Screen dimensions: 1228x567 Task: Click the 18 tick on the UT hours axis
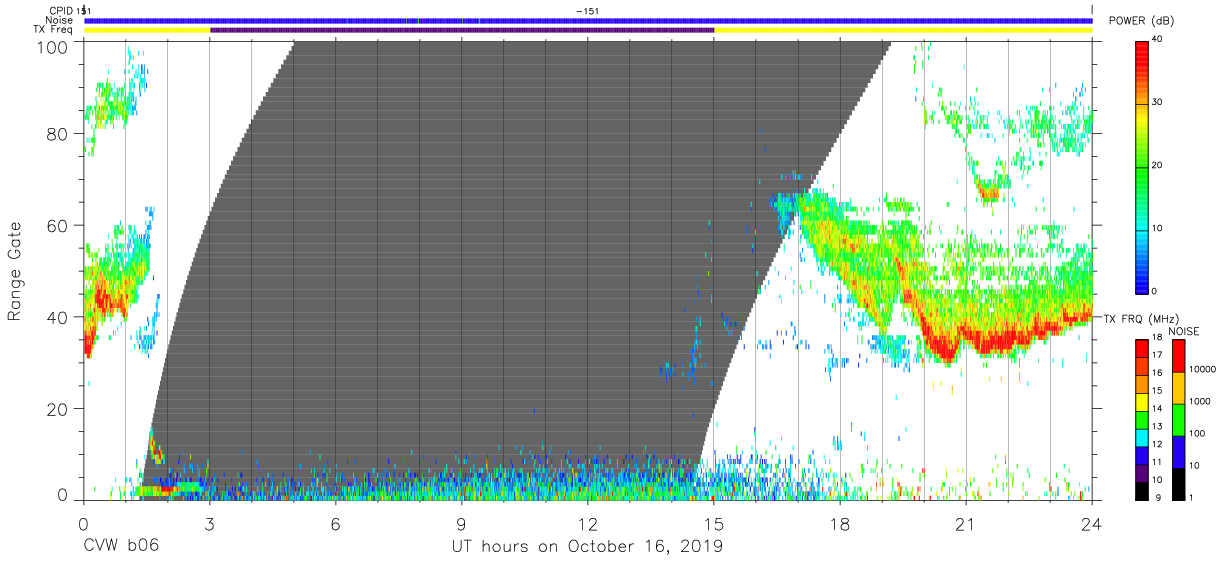click(840, 523)
